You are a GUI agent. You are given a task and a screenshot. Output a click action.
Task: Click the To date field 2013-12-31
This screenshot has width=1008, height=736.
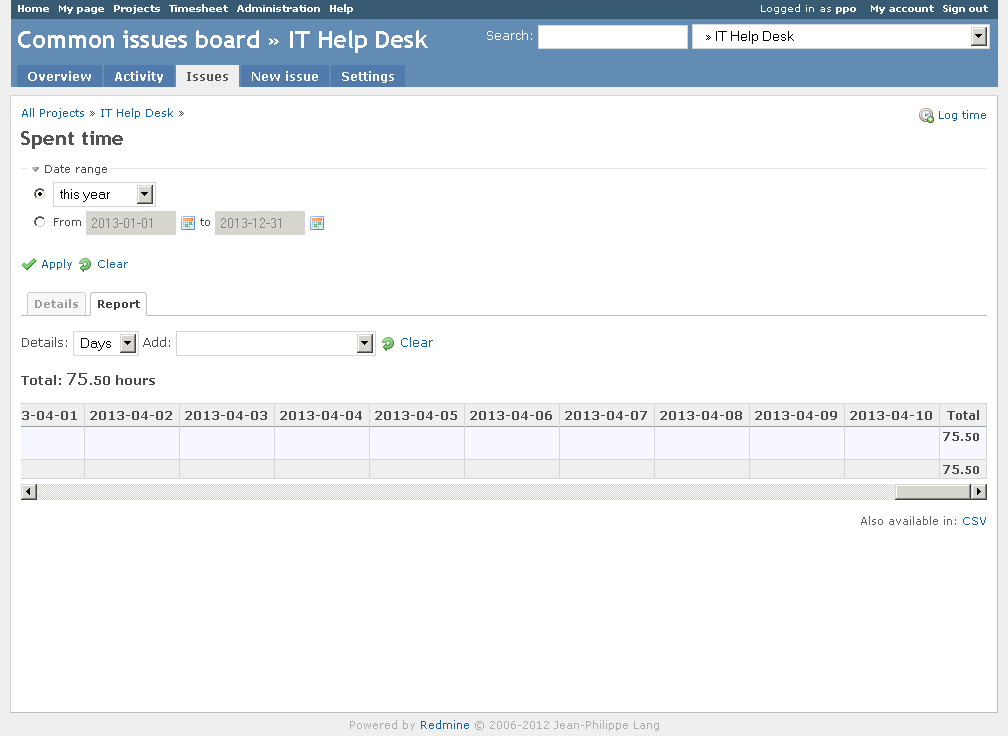pyautogui.click(x=260, y=223)
